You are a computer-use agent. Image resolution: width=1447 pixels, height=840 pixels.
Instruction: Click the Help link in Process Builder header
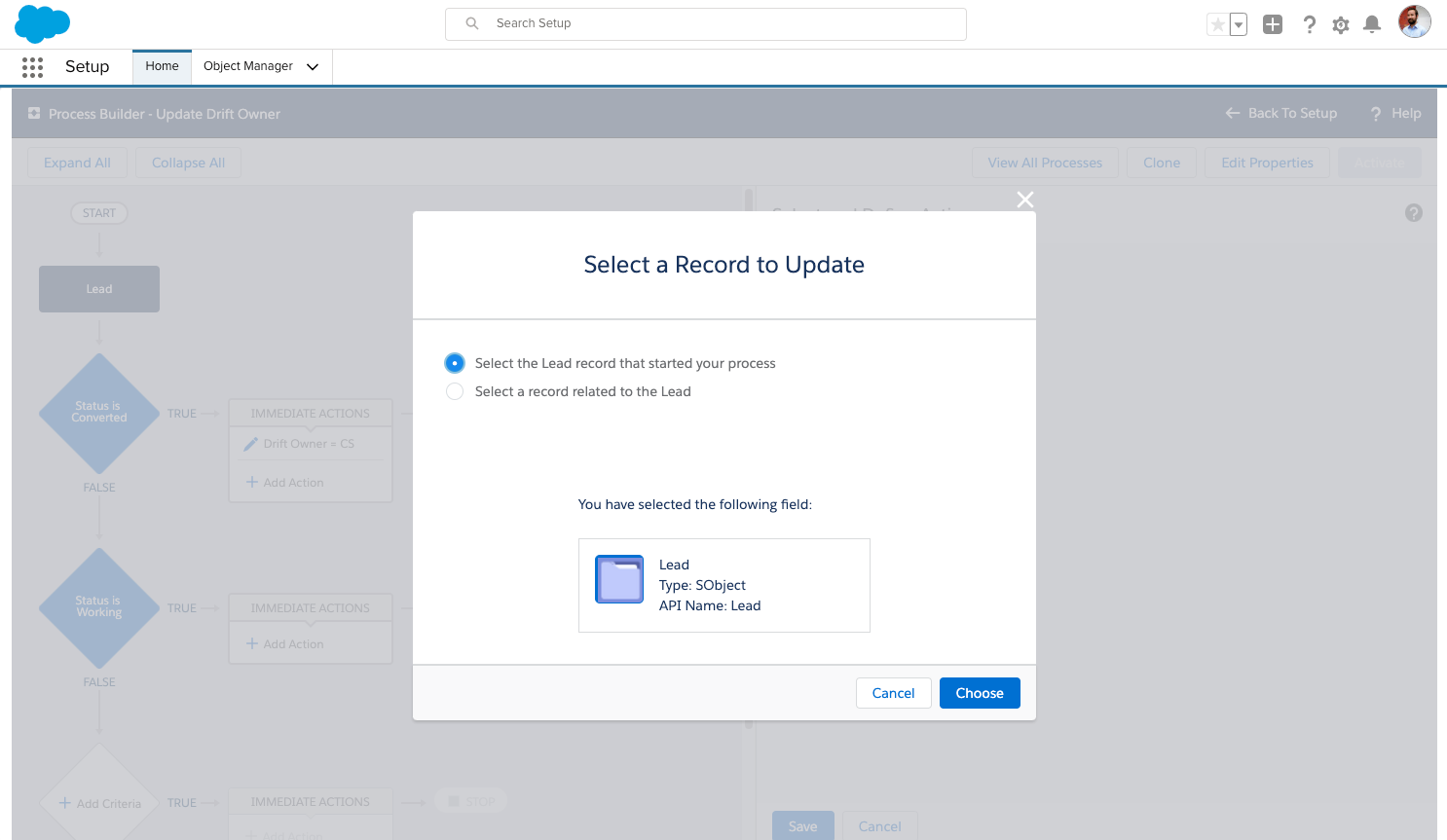point(1396,113)
